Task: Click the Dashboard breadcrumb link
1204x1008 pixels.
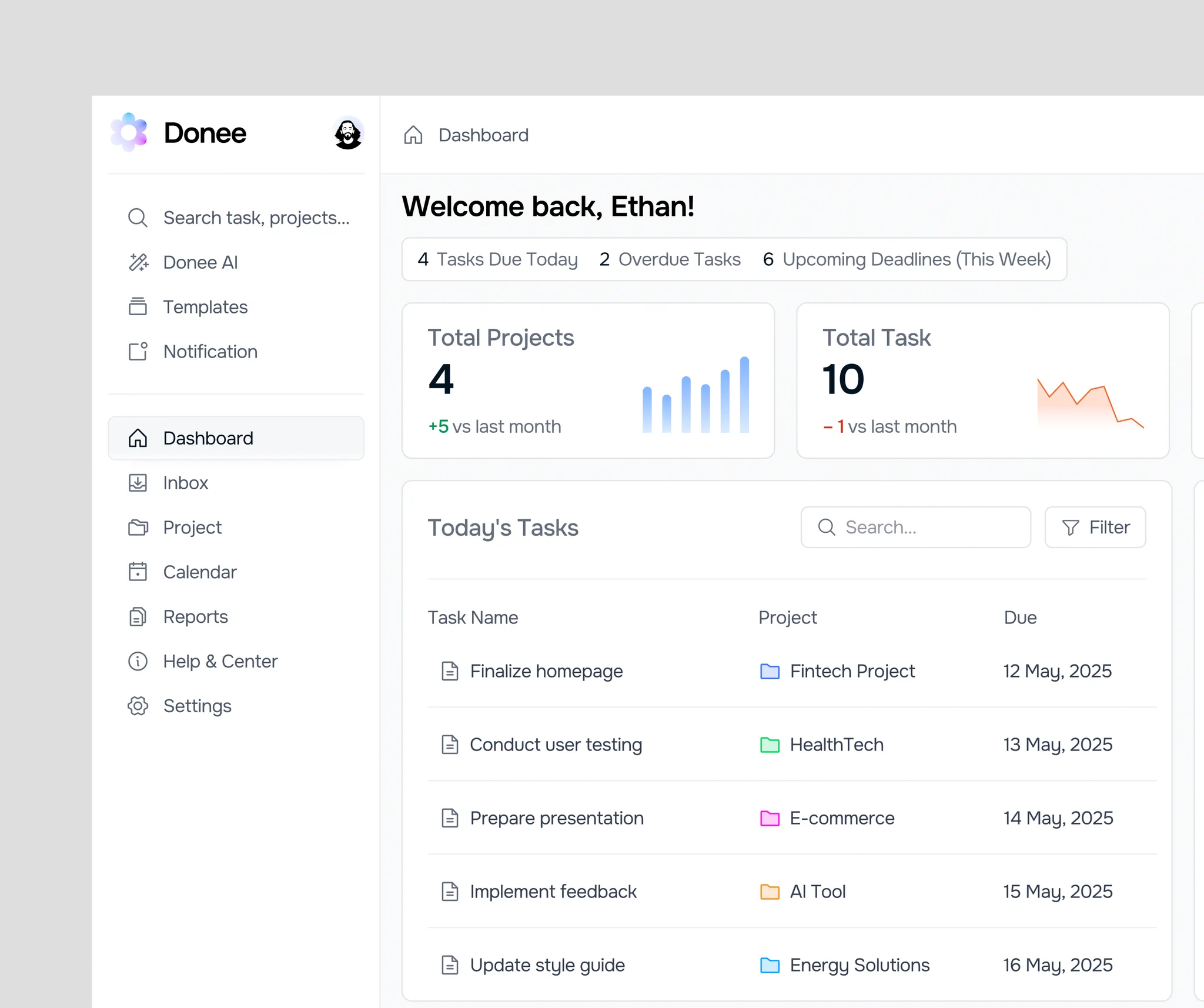Action: tap(483, 135)
